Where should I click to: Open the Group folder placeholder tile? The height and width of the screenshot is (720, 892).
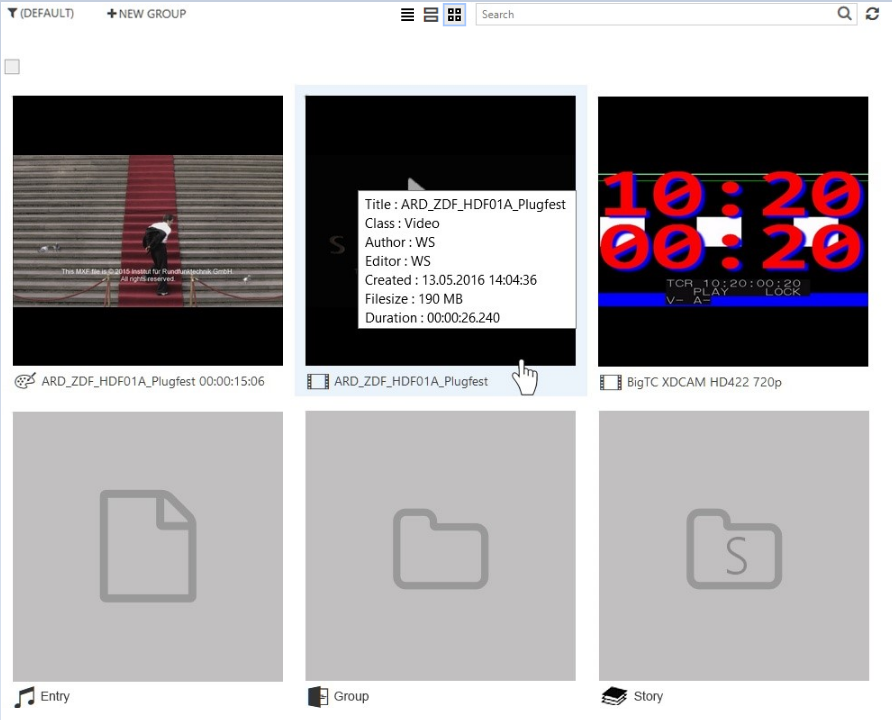(440, 546)
